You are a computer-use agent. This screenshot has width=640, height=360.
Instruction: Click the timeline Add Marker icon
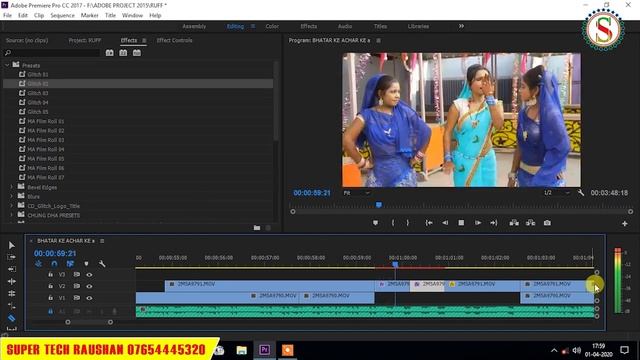[86, 264]
